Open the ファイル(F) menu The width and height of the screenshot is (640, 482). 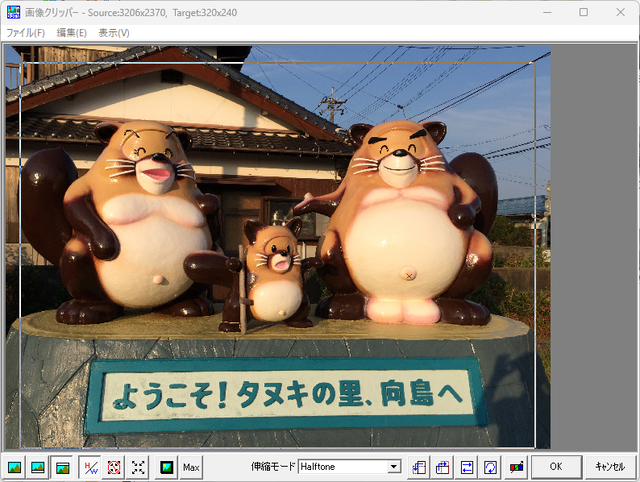(x=25, y=33)
